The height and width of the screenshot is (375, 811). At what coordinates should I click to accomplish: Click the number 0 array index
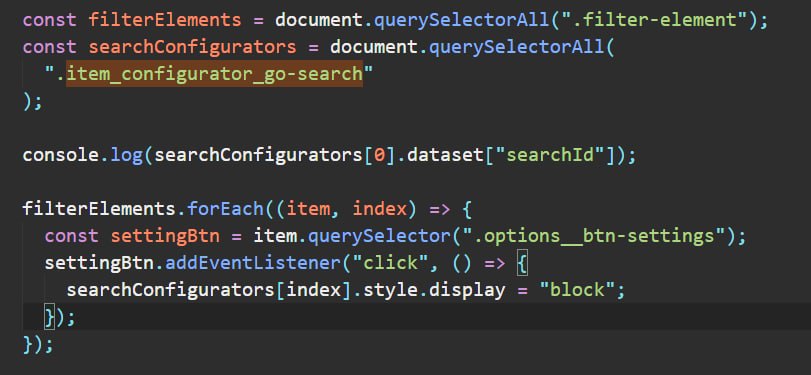(379, 155)
